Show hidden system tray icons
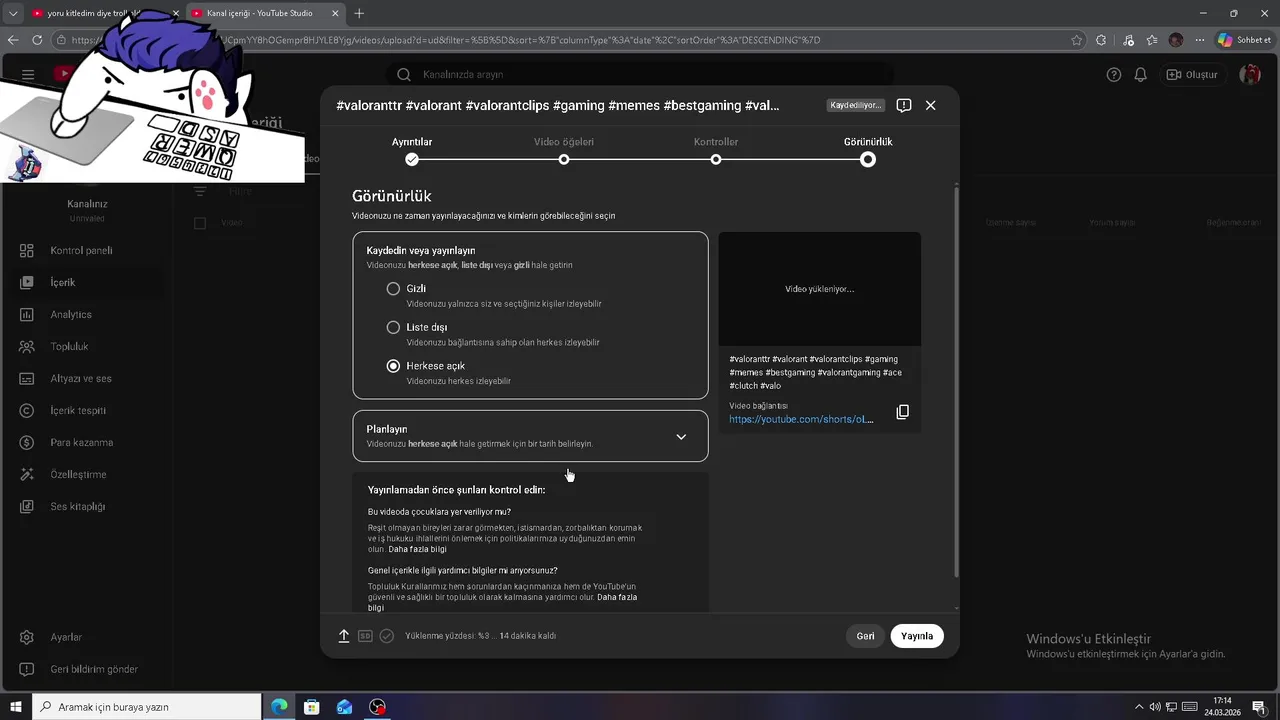Screen dimensions: 1280x720 point(1139,707)
